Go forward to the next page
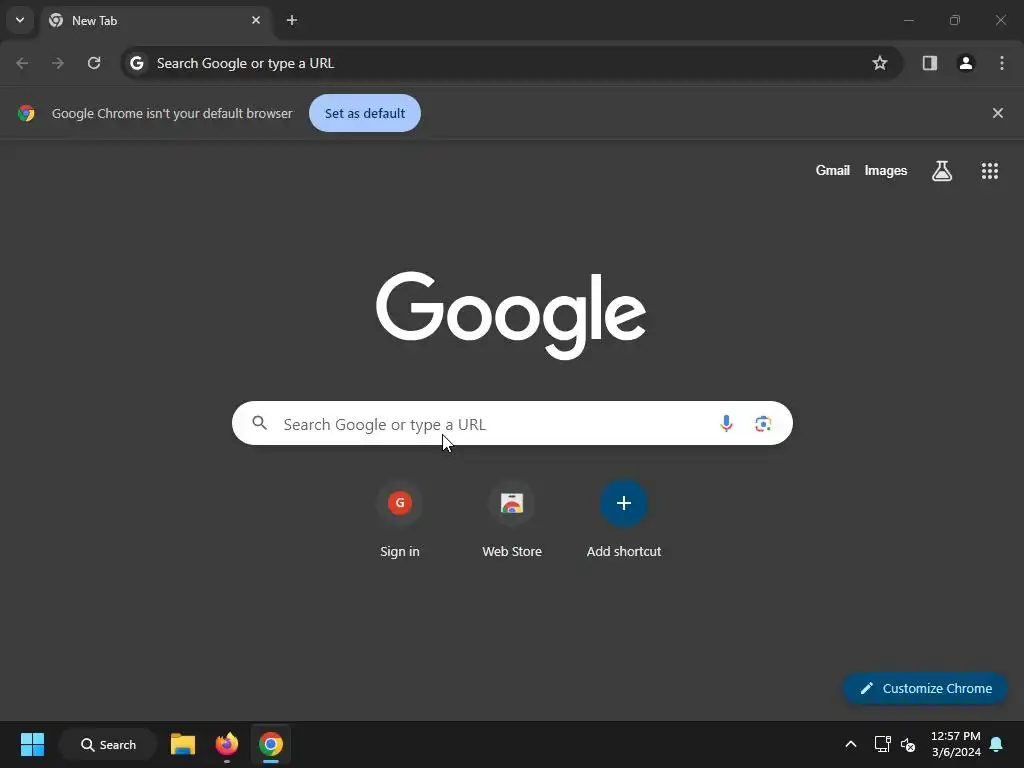 [58, 63]
